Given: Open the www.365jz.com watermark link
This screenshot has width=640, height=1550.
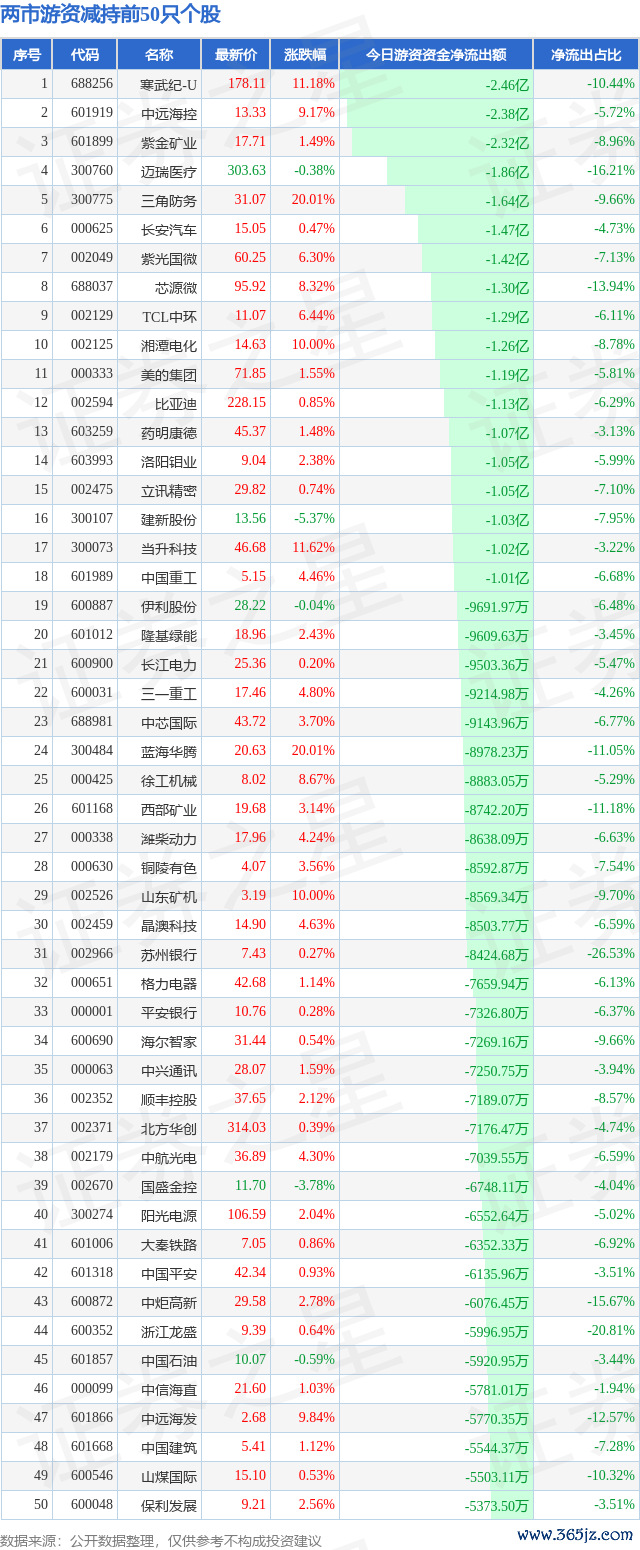Looking at the screenshot, I should point(574,1535).
